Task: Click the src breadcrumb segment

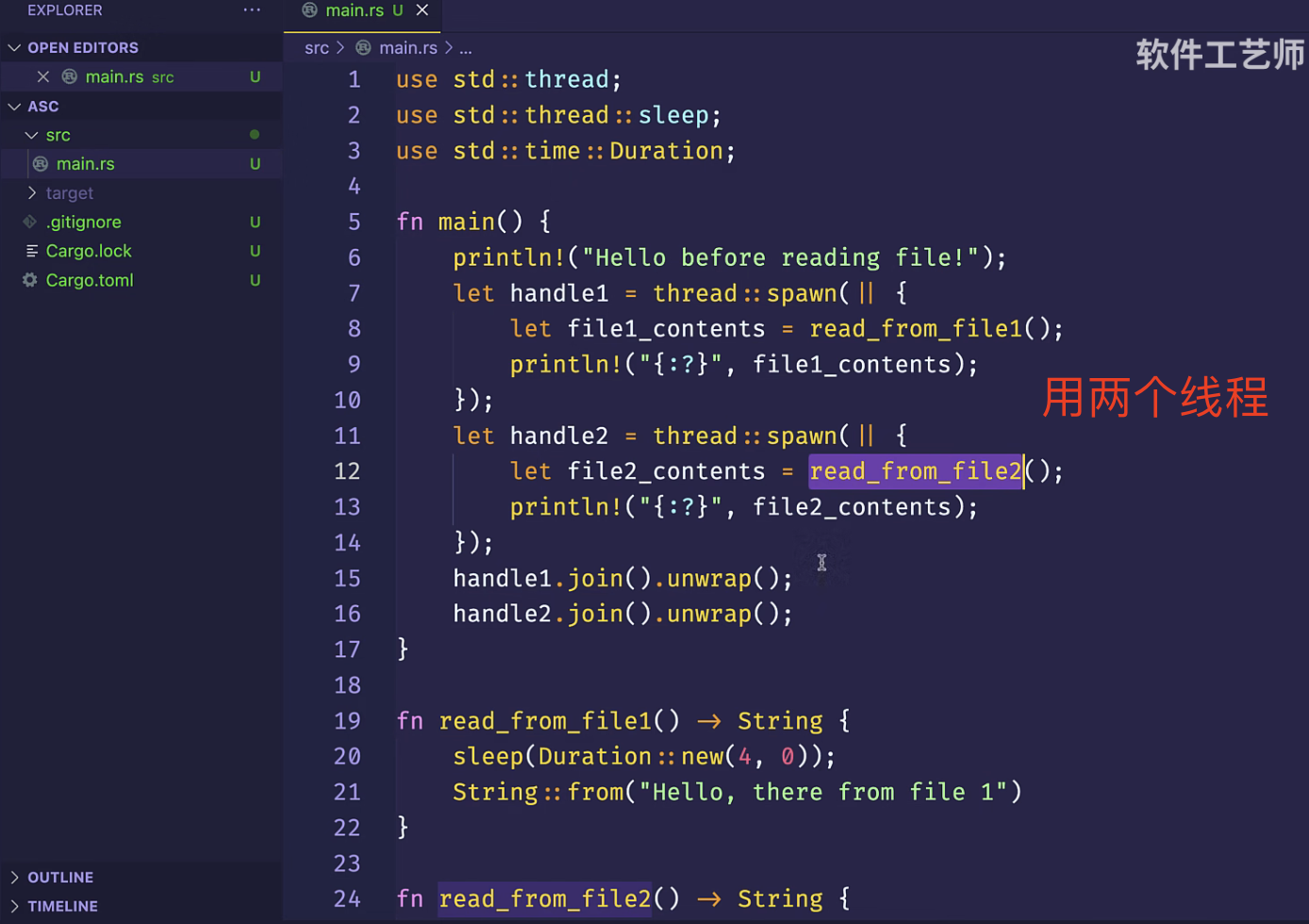Action: [317, 48]
